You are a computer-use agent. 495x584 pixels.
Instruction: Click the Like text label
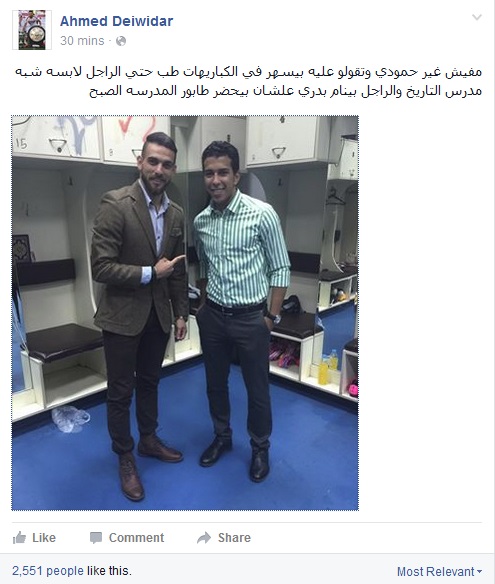pos(44,537)
